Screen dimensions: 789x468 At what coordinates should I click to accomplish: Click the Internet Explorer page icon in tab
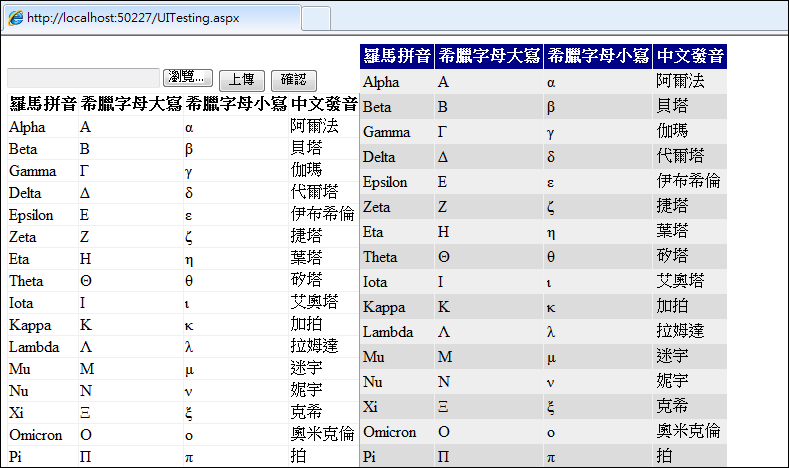tap(16, 18)
